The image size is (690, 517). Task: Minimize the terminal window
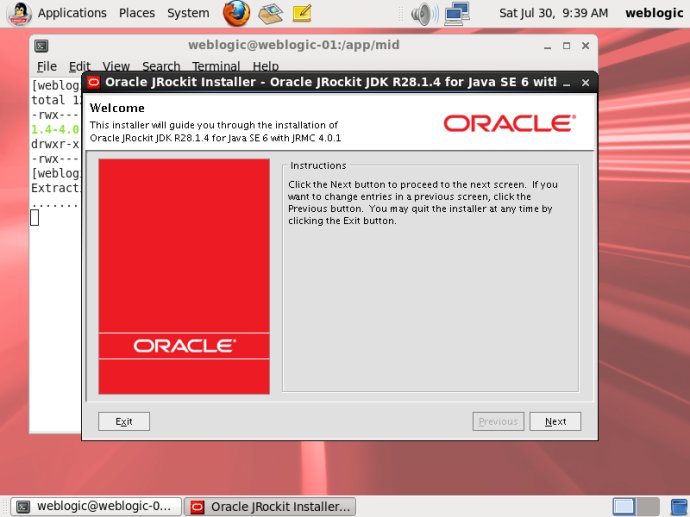547,46
